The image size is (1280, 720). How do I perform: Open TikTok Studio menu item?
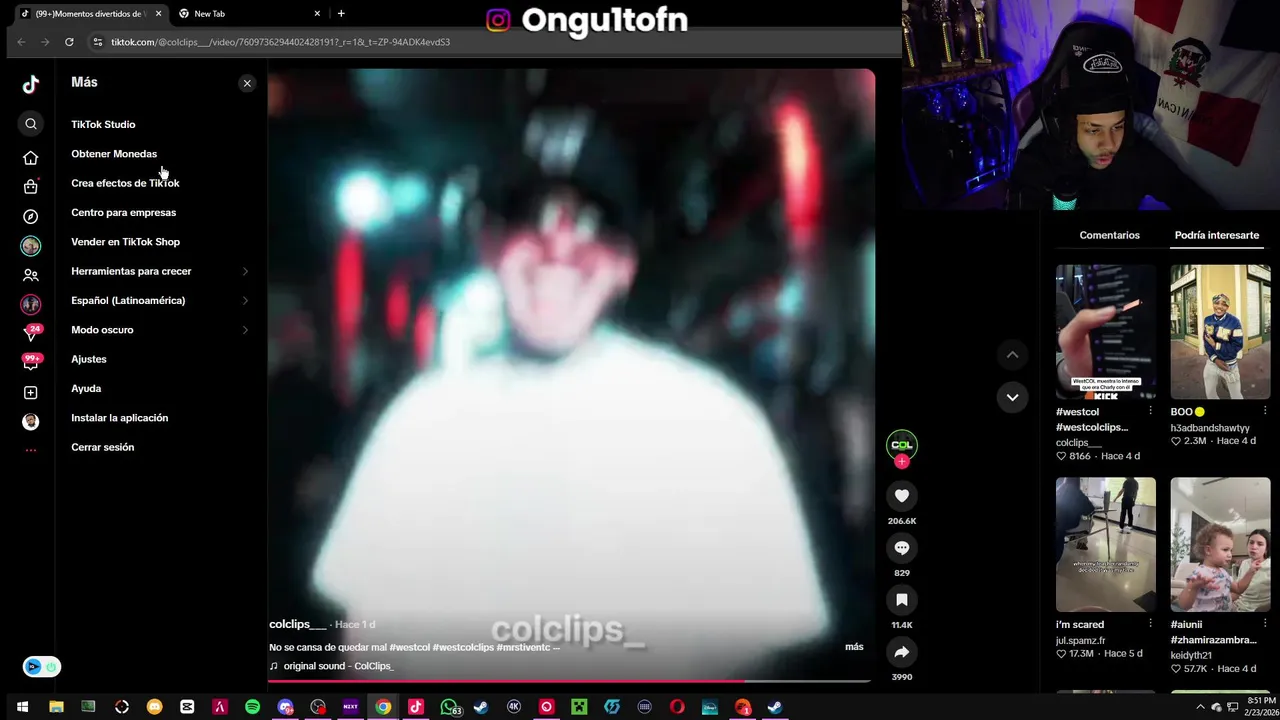click(103, 124)
